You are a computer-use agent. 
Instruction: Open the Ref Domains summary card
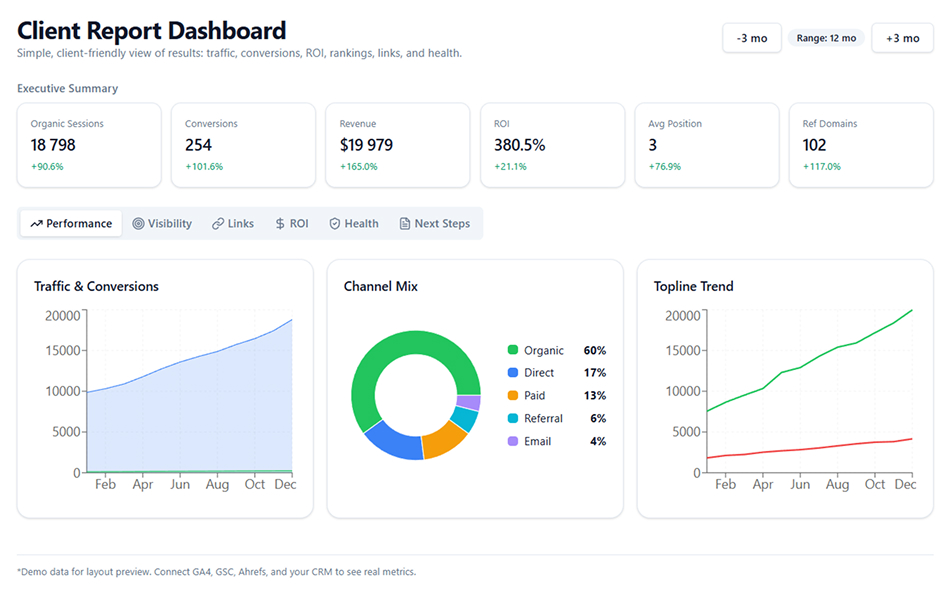point(861,145)
